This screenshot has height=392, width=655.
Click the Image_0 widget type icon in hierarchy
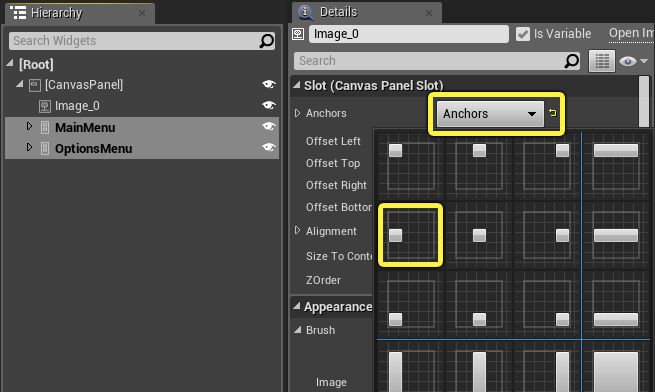click(45, 106)
